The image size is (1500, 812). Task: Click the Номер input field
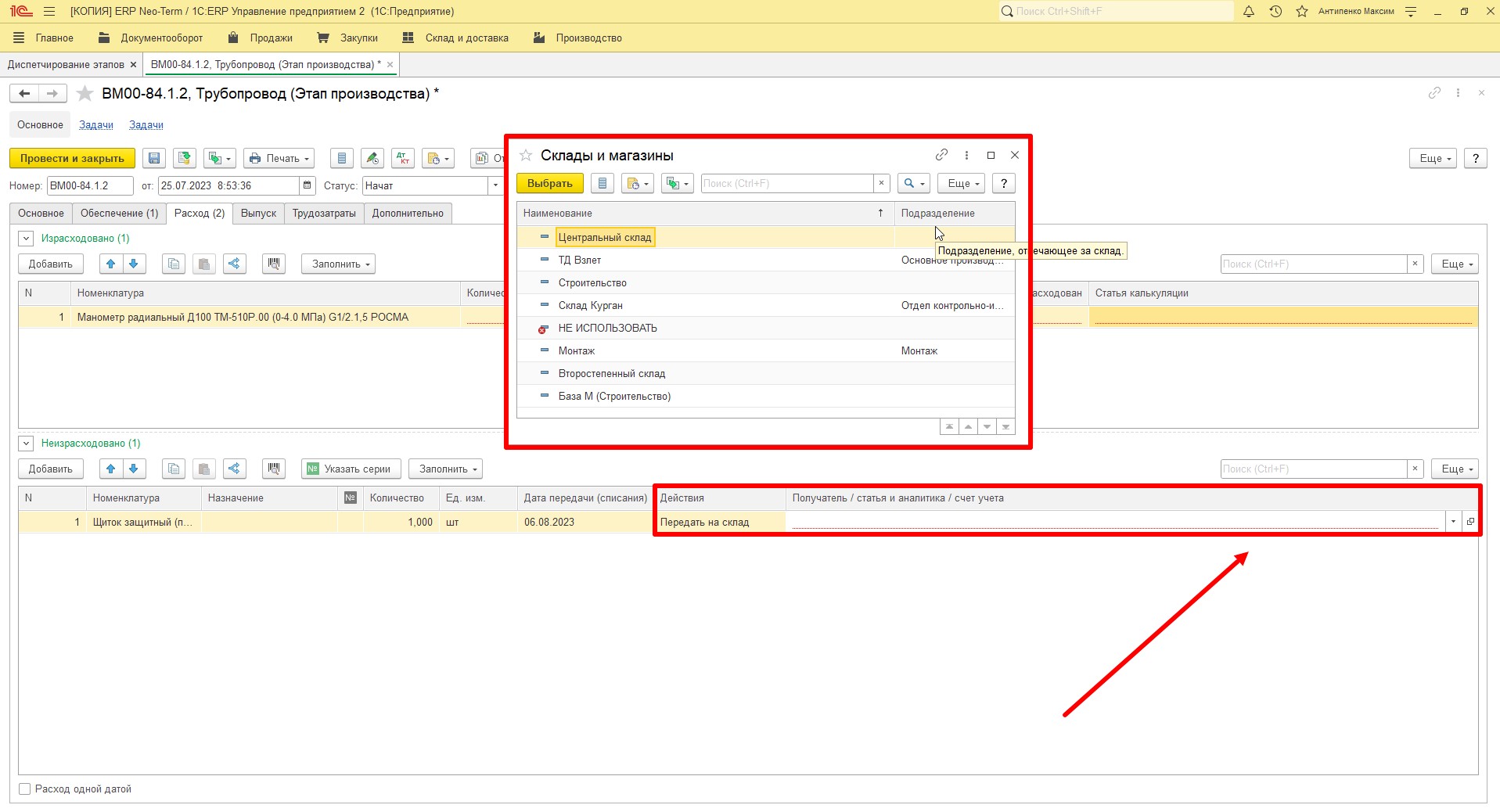pyautogui.click(x=90, y=185)
